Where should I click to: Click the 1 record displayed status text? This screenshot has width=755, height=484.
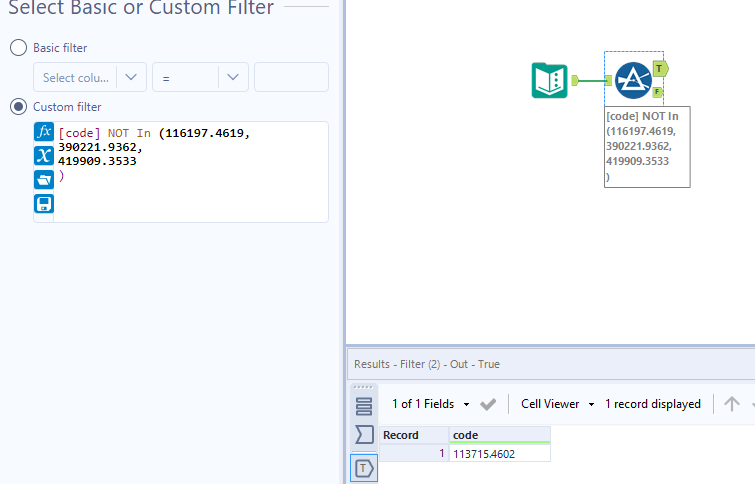pos(652,404)
